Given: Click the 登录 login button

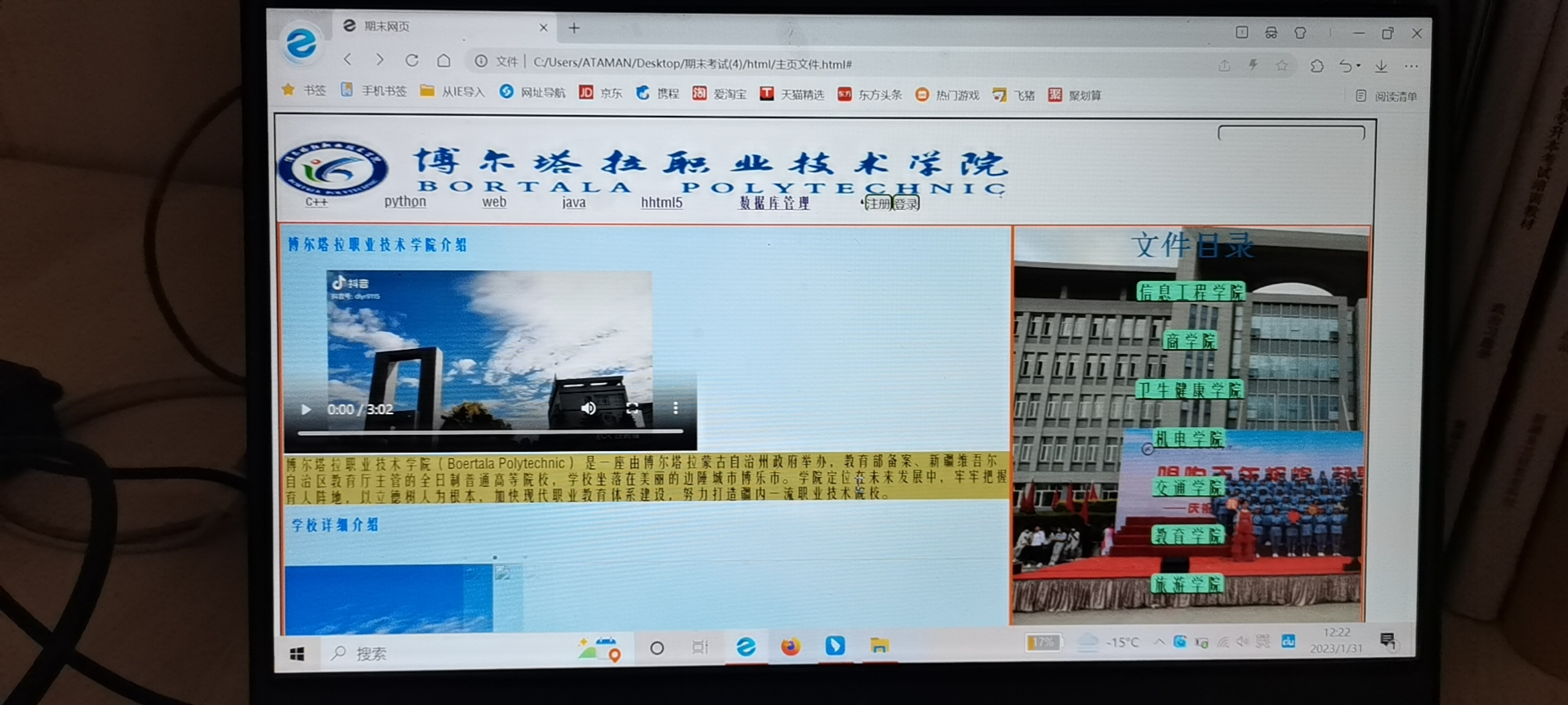Looking at the screenshot, I should pyautogui.click(x=906, y=203).
